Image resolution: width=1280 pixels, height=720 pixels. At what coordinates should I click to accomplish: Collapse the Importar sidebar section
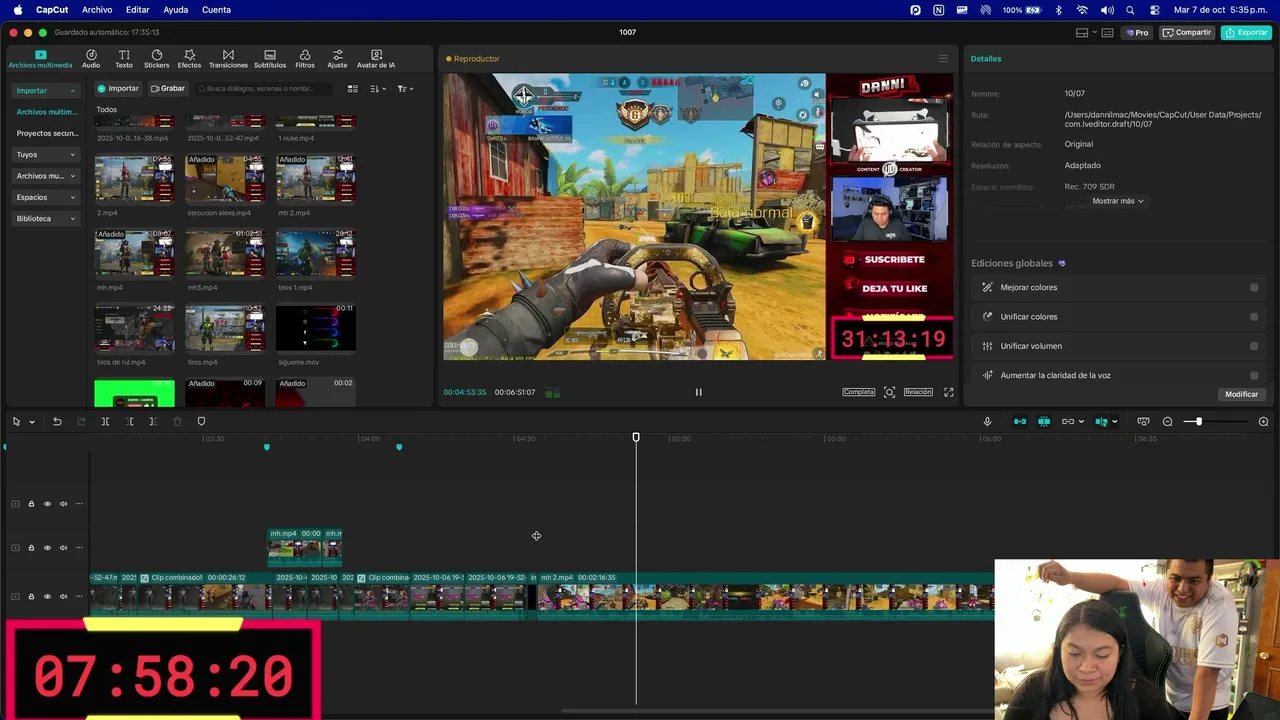73,91
